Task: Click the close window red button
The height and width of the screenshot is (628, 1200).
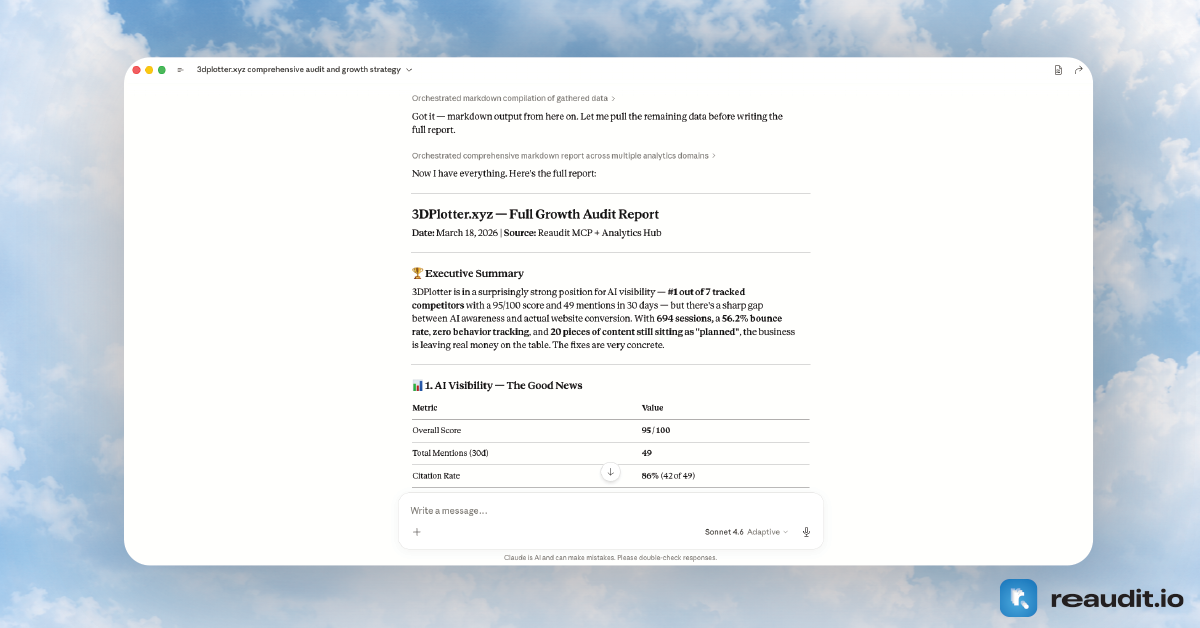Action: 137,70
